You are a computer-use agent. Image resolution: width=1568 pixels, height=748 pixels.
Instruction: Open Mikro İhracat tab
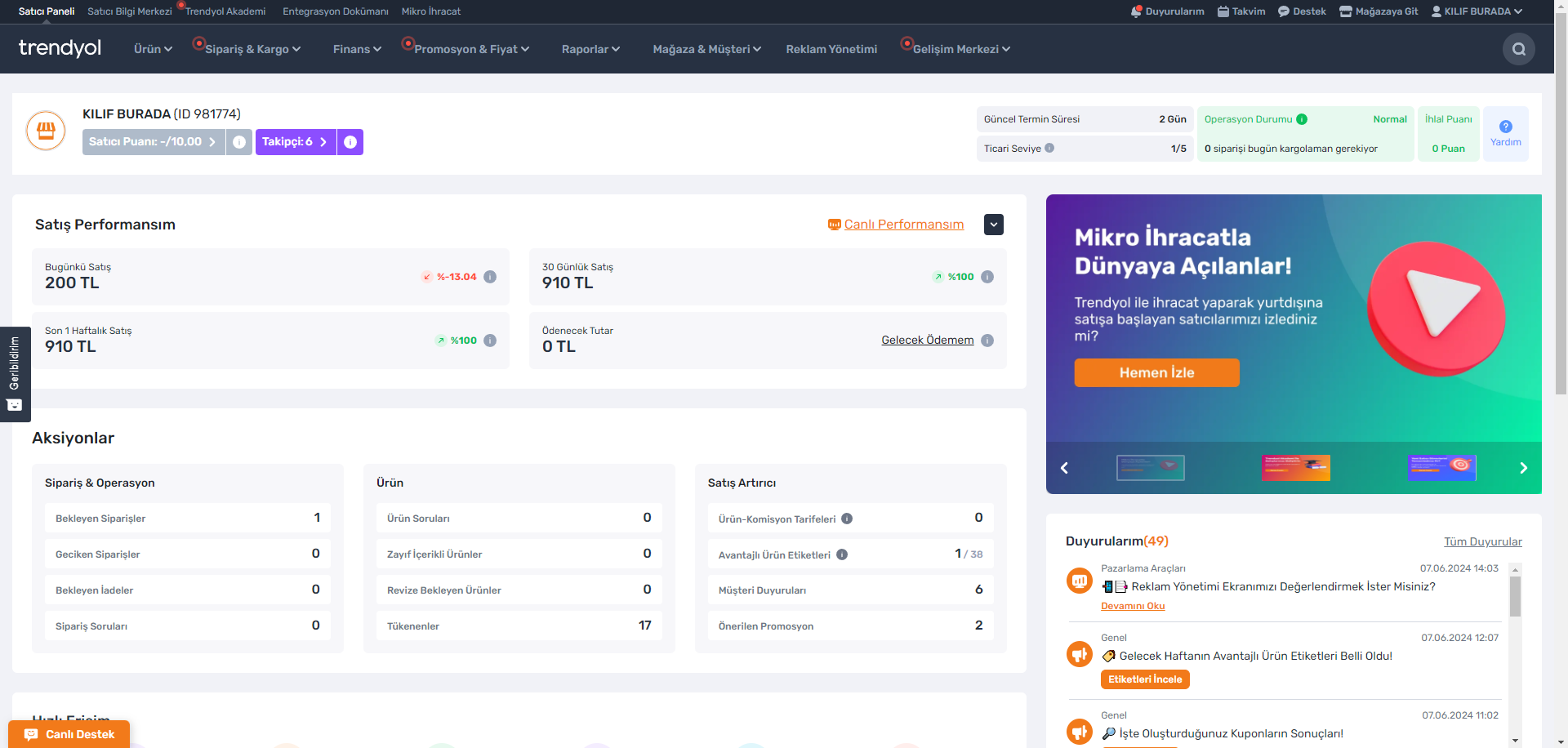click(x=431, y=11)
